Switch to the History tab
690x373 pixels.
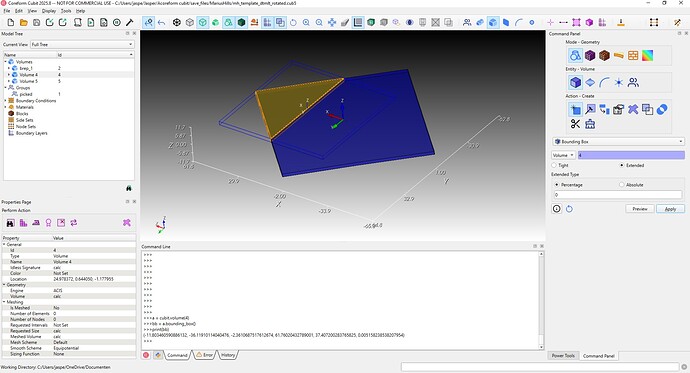point(228,355)
